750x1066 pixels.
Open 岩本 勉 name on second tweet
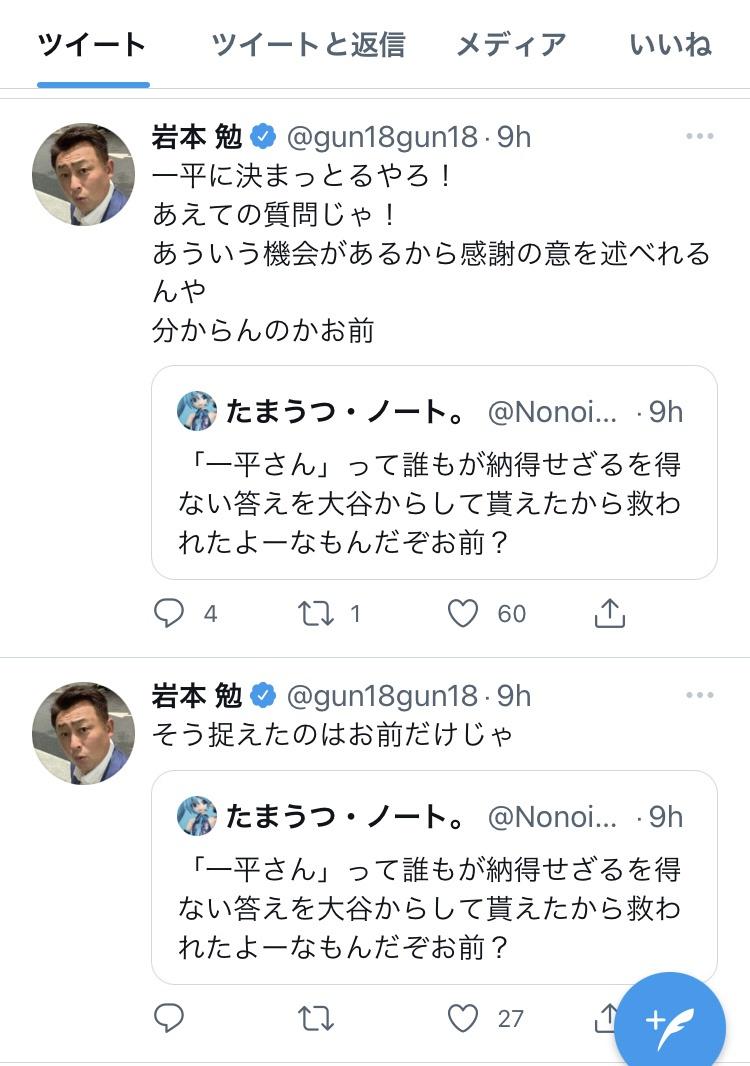point(197,696)
